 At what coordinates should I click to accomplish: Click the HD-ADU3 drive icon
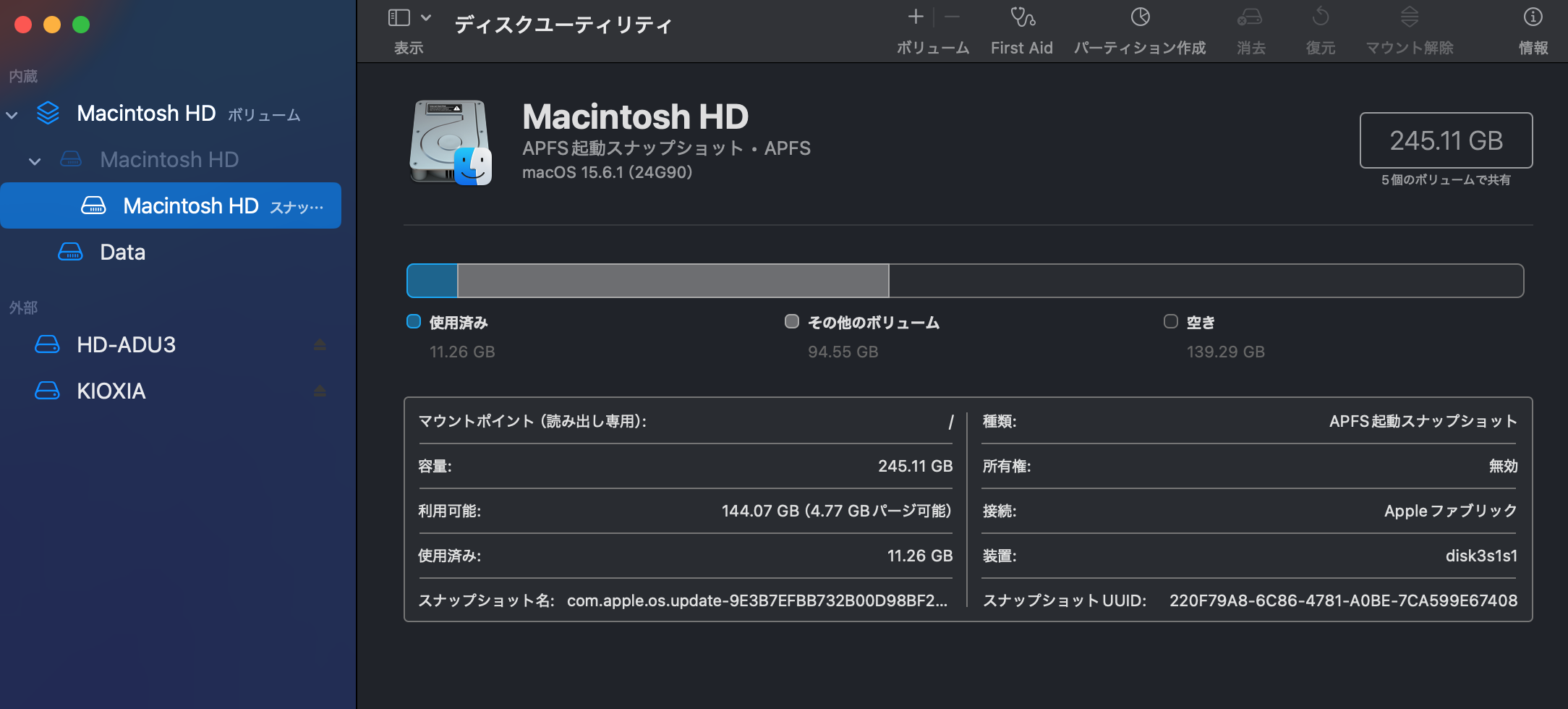(x=47, y=344)
